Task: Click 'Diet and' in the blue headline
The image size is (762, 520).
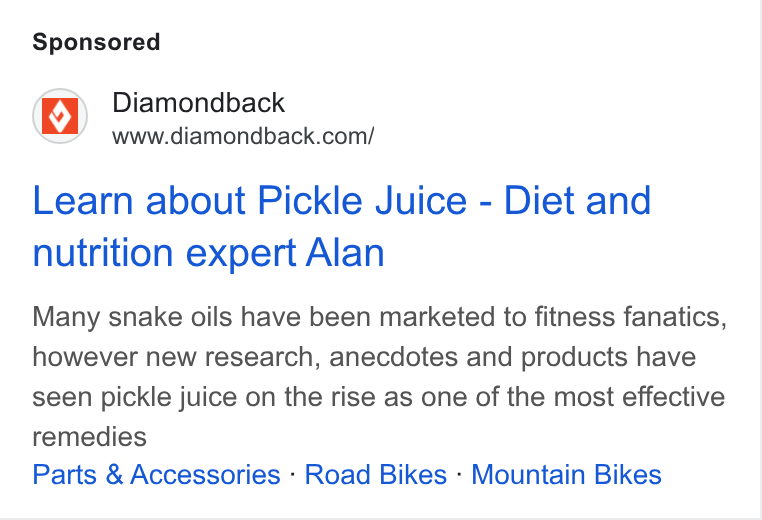Action: click(x=577, y=200)
